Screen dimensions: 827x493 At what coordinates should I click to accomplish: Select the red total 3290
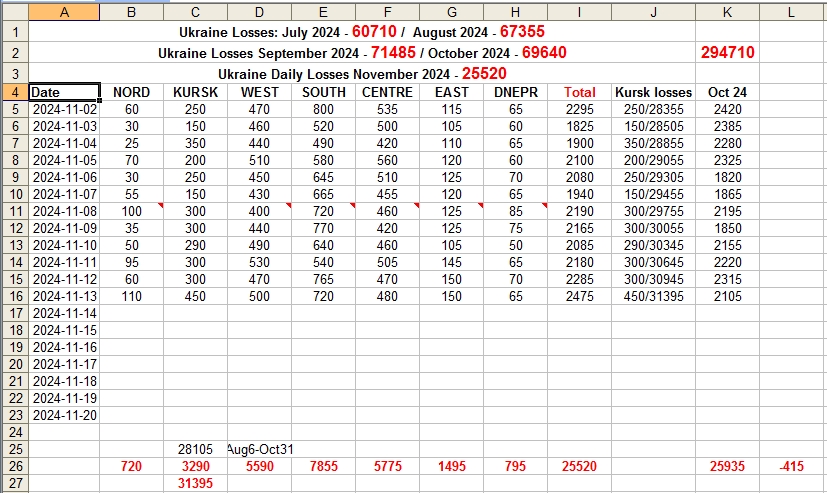pos(195,466)
